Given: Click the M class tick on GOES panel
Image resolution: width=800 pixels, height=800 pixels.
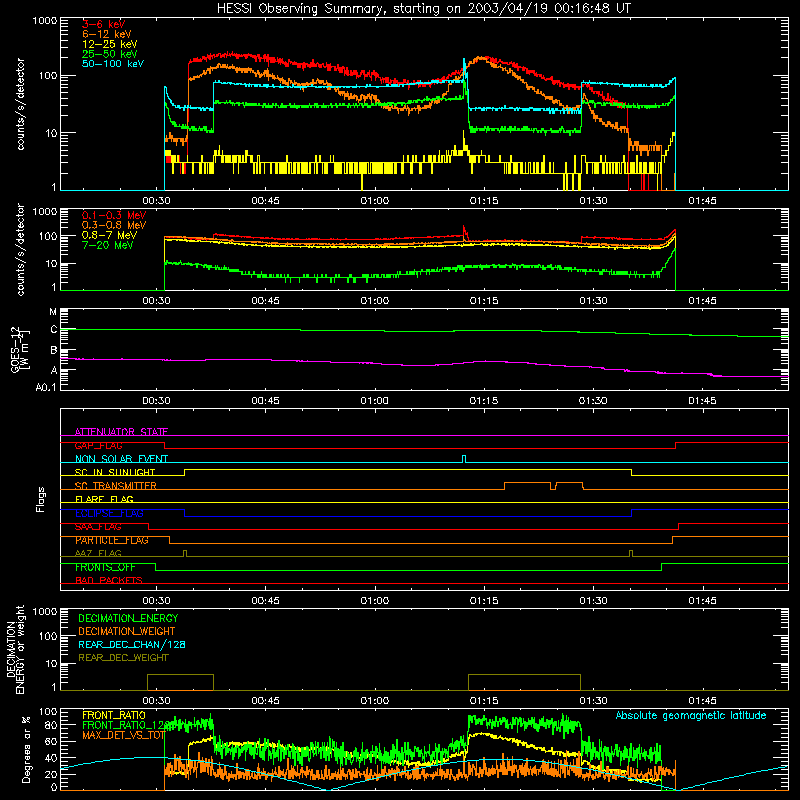Looking at the screenshot, I should tap(53, 312).
